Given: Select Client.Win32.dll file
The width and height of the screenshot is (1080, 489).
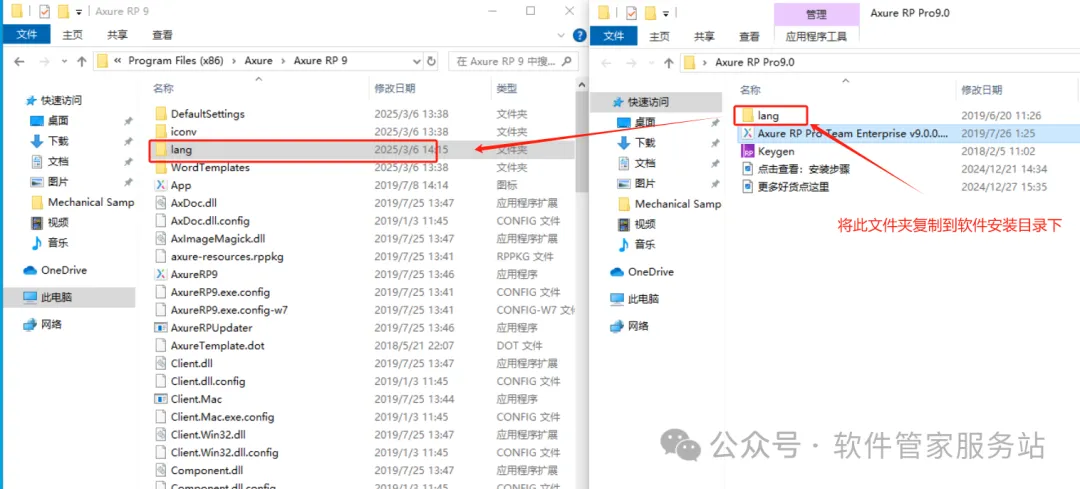Looking at the screenshot, I should [x=208, y=435].
